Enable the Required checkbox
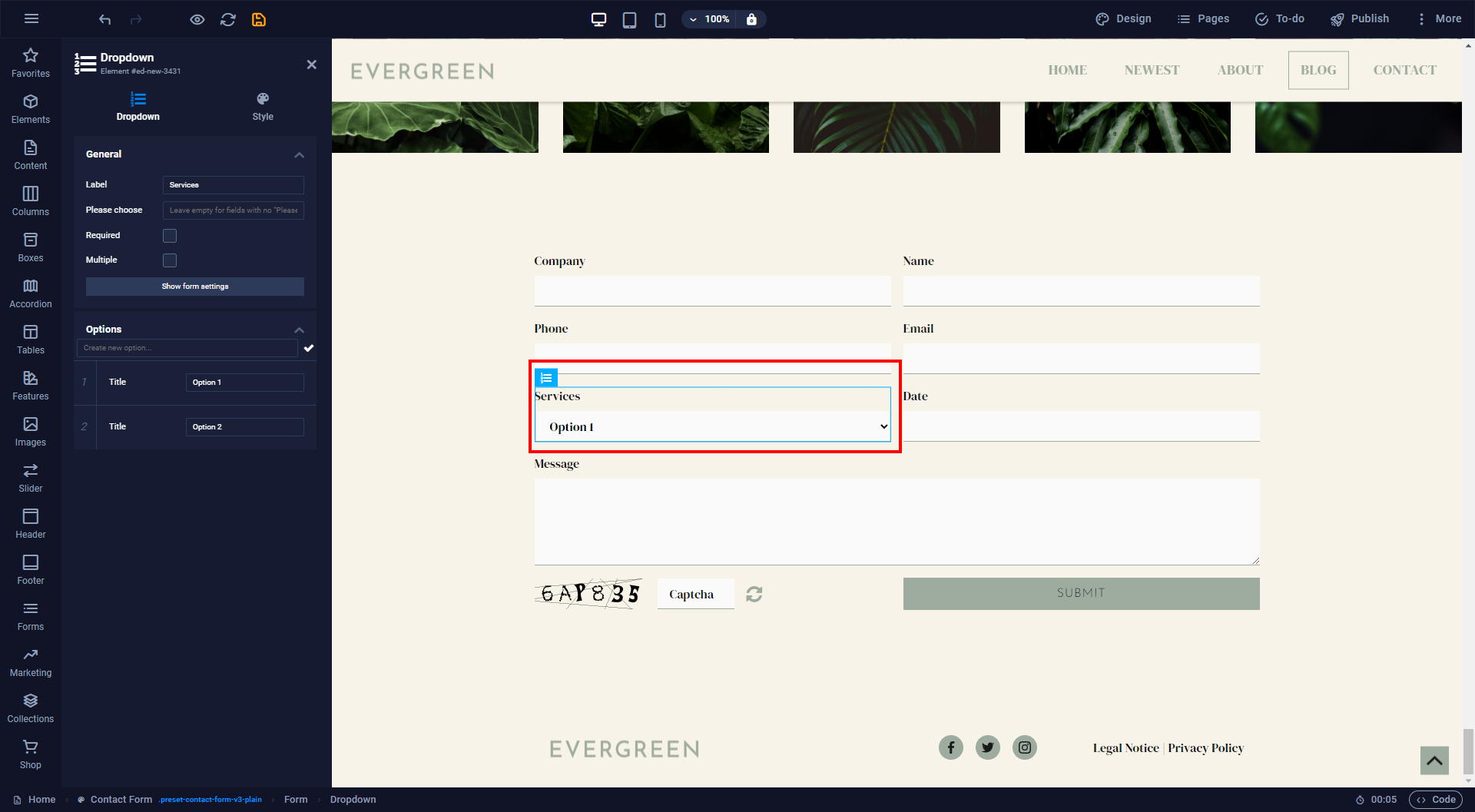 170,236
